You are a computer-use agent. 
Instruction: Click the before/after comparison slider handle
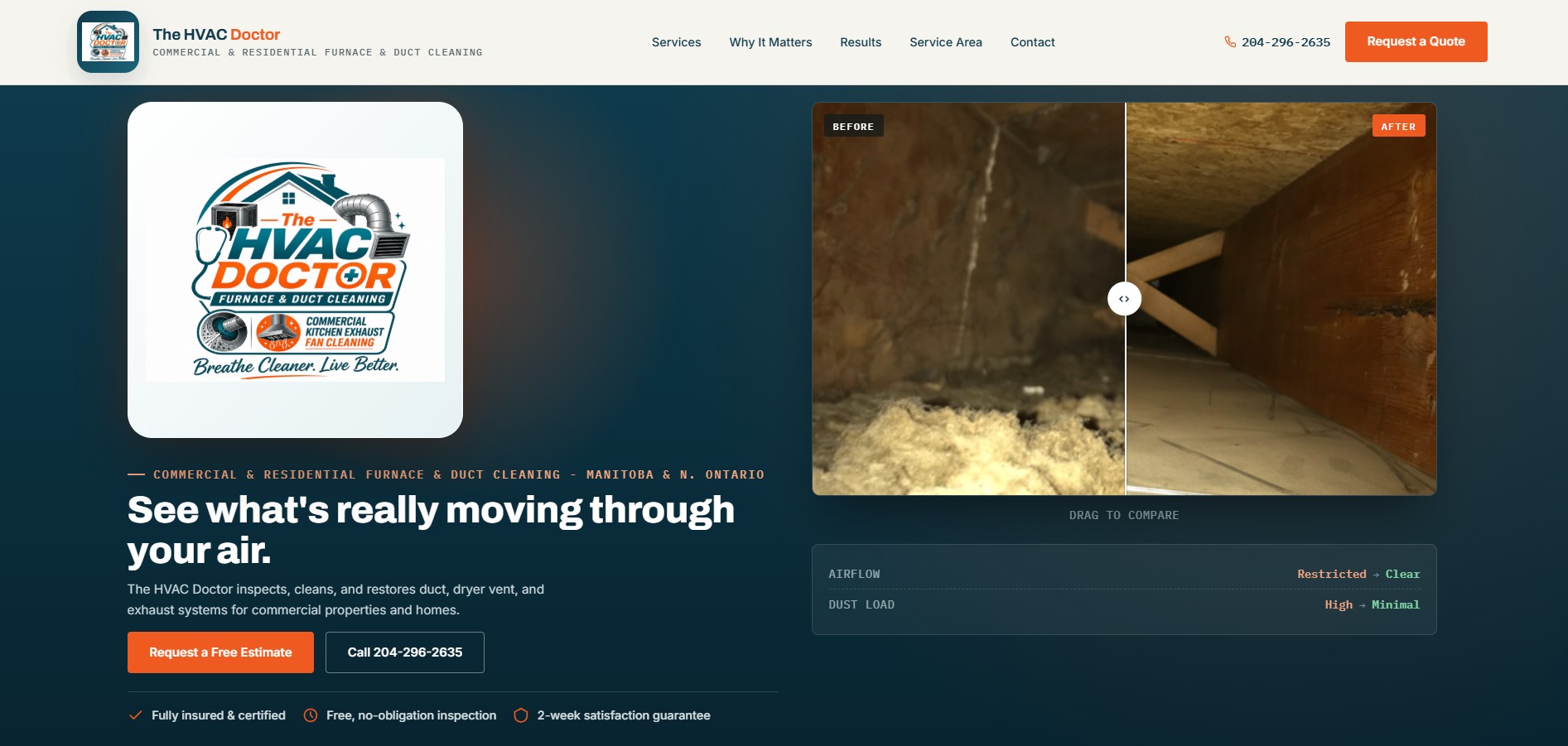[1124, 299]
